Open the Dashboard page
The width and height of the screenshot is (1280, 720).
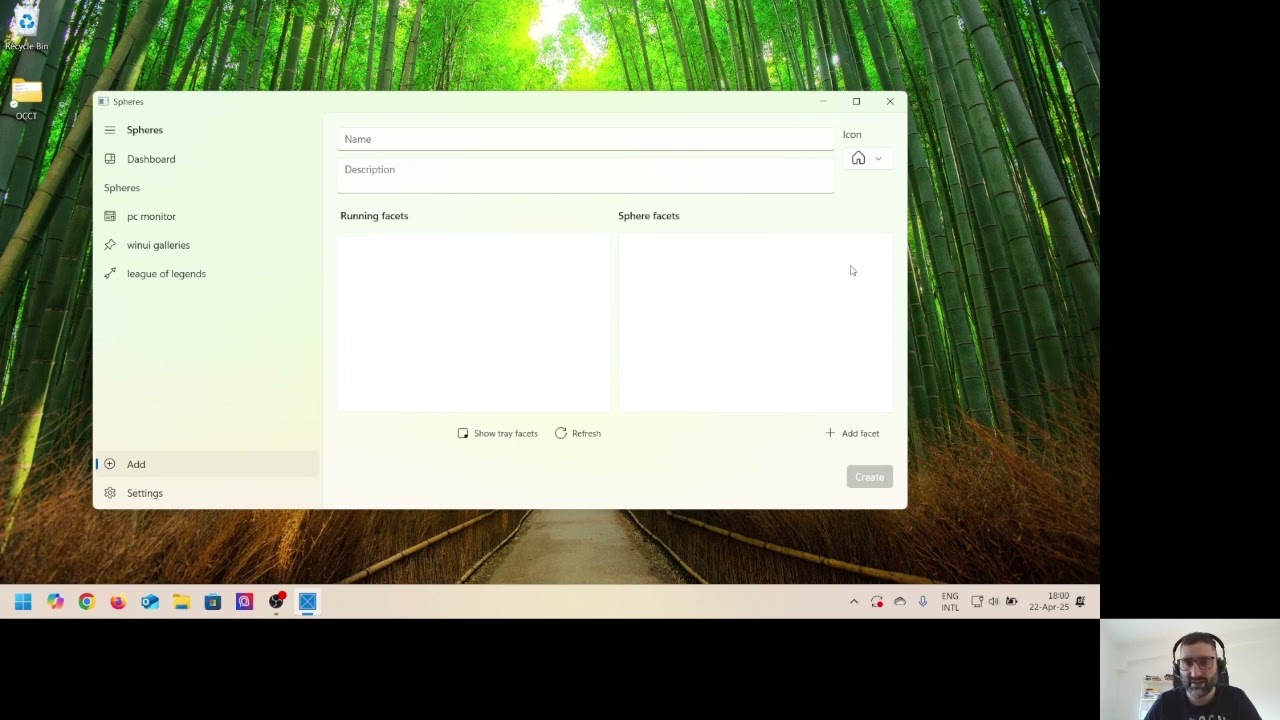[x=207, y=159]
